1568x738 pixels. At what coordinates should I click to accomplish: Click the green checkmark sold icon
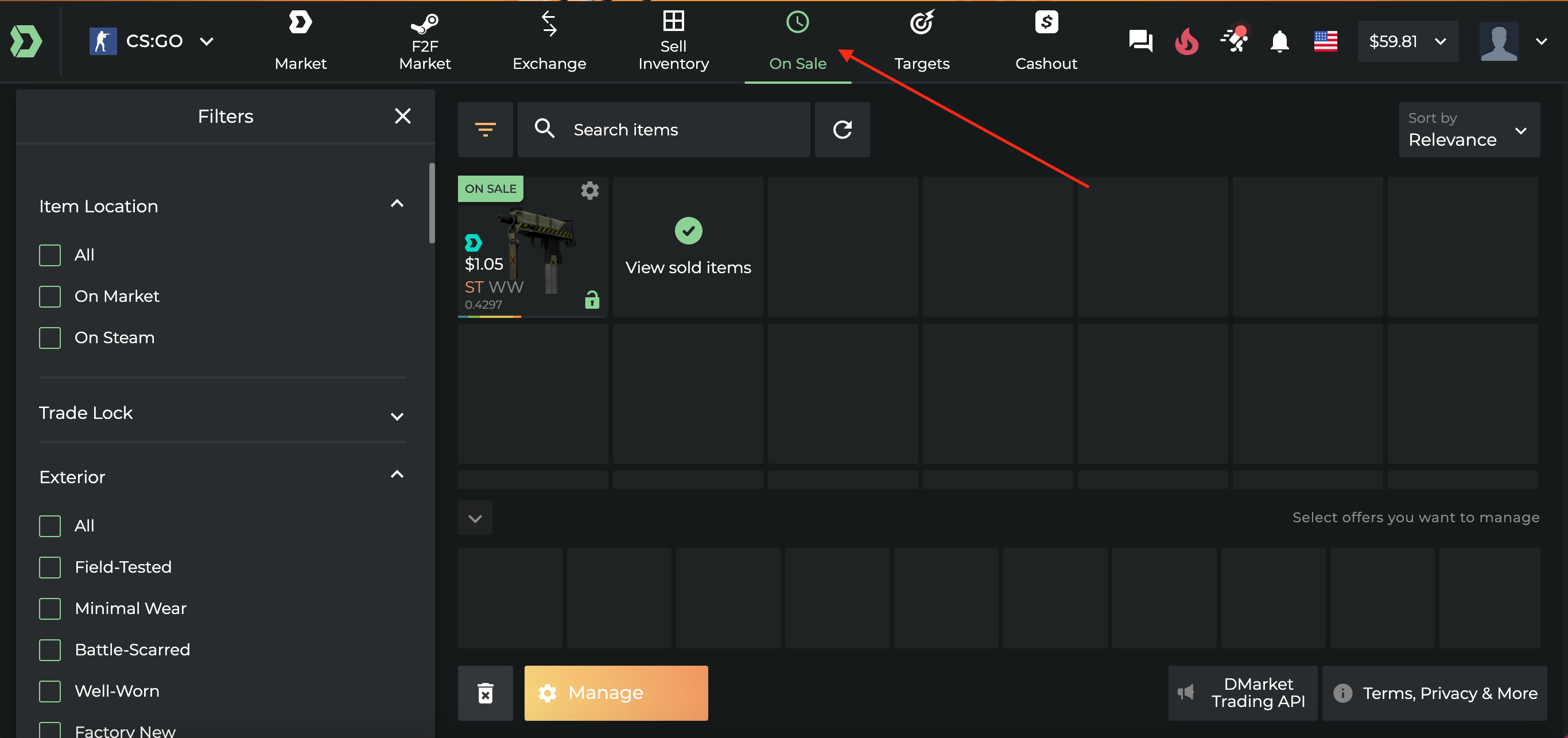pyautogui.click(x=688, y=231)
